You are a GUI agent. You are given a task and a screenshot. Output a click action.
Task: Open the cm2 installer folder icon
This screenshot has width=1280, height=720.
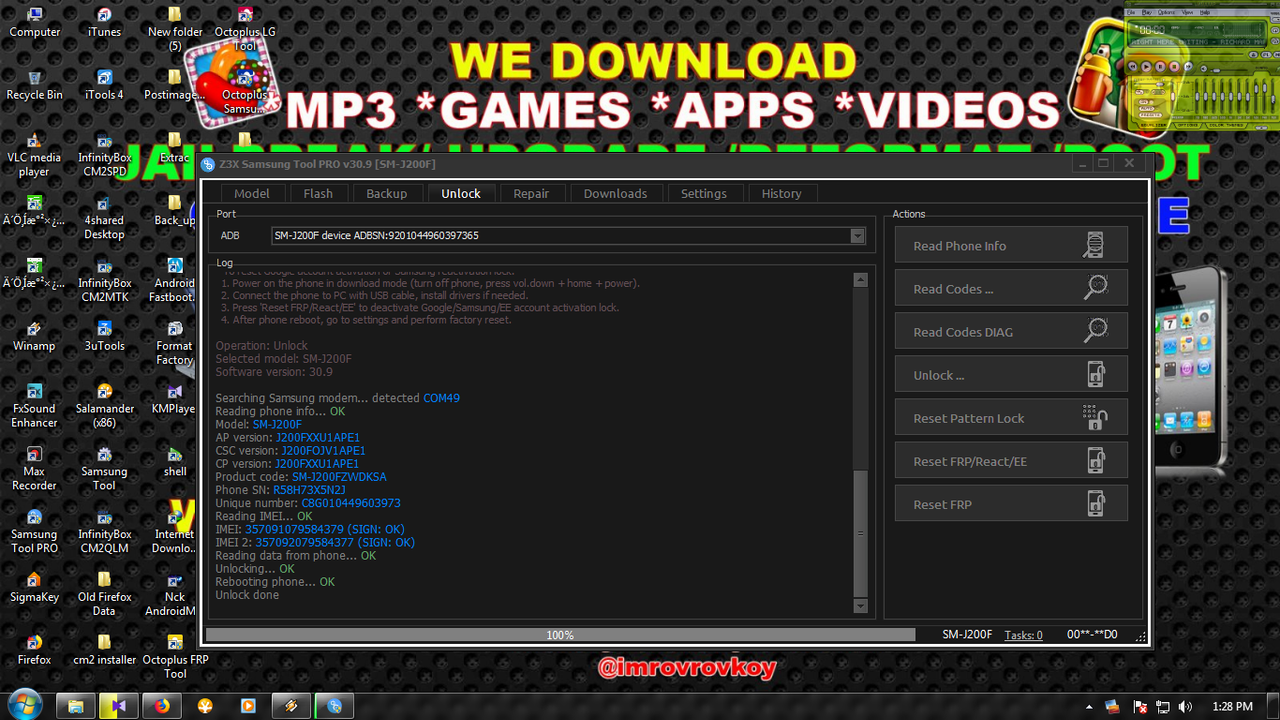pos(104,650)
